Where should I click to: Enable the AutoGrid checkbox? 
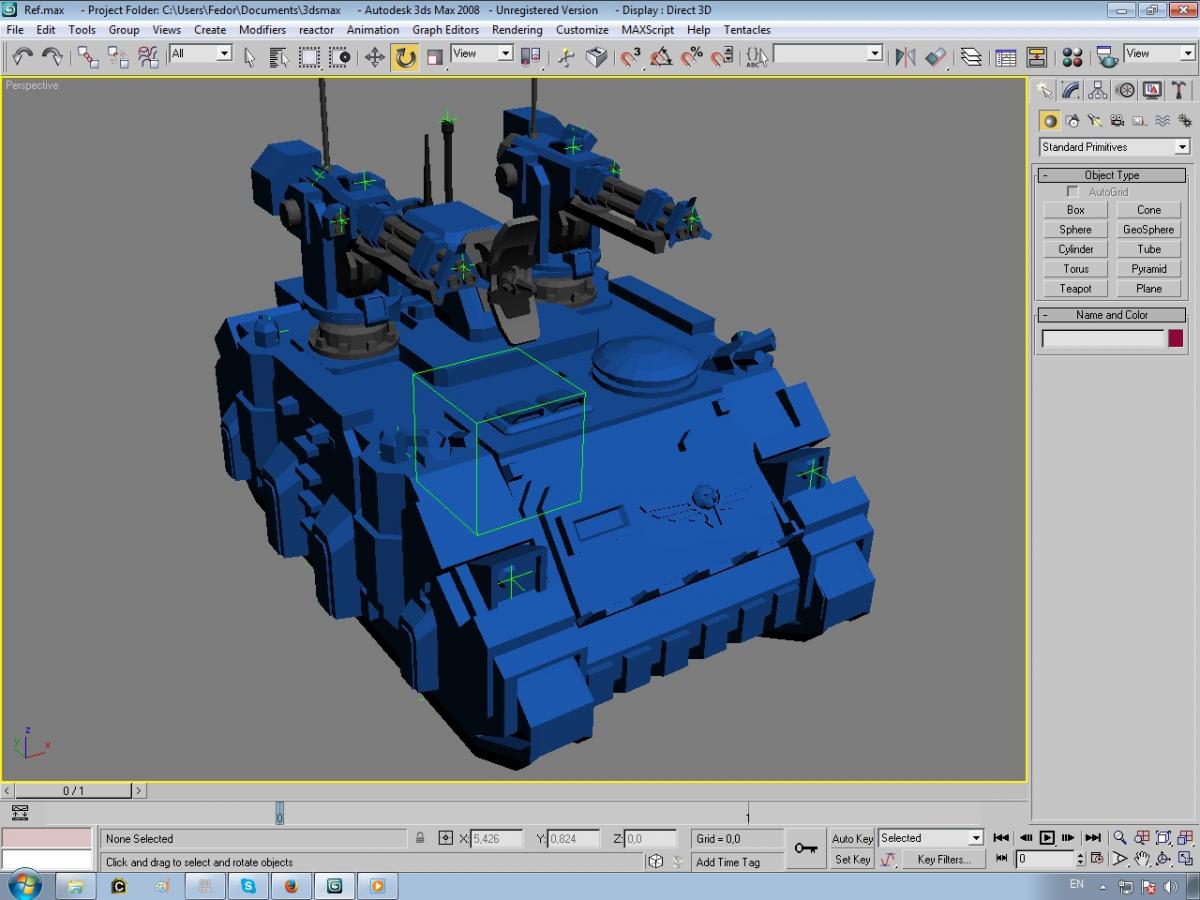click(x=1073, y=192)
